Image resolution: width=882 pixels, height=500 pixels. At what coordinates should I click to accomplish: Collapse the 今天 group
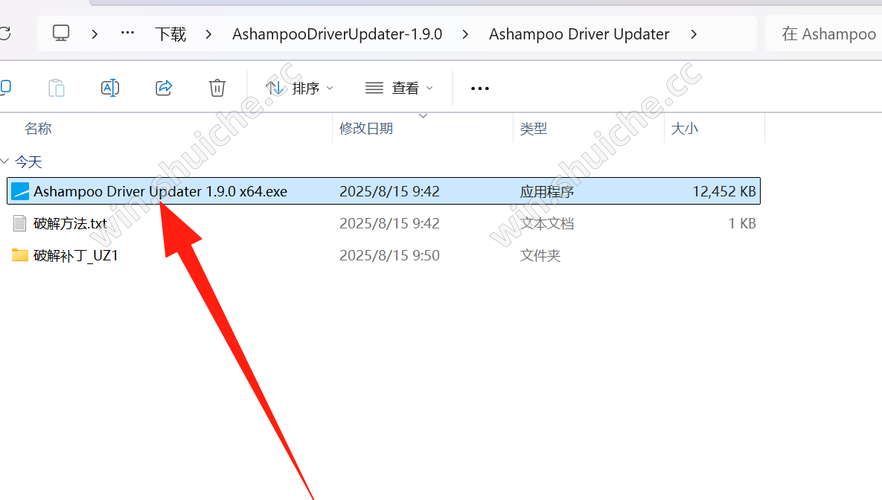point(5,162)
